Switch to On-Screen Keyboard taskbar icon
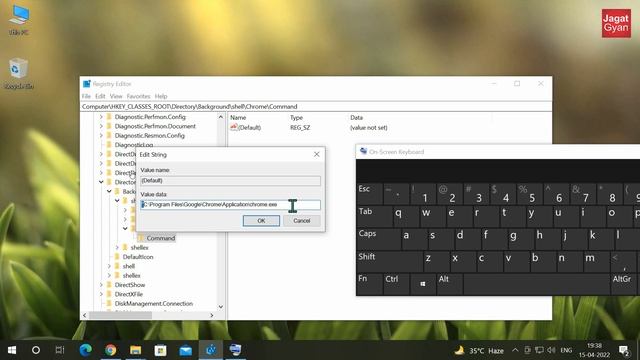640x360 pixels. (x=236, y=350)
